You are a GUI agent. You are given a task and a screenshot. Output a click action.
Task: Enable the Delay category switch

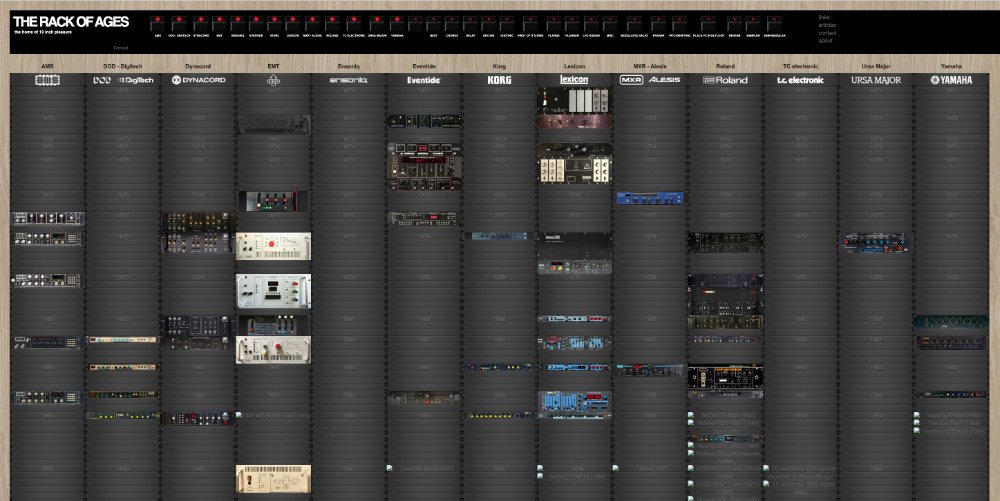(x=470, y=24)
